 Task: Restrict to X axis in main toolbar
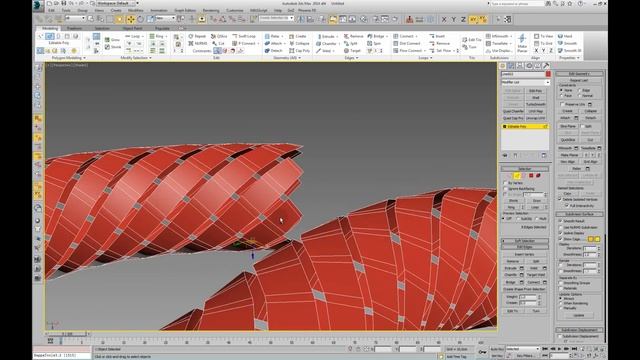[444, 19]
